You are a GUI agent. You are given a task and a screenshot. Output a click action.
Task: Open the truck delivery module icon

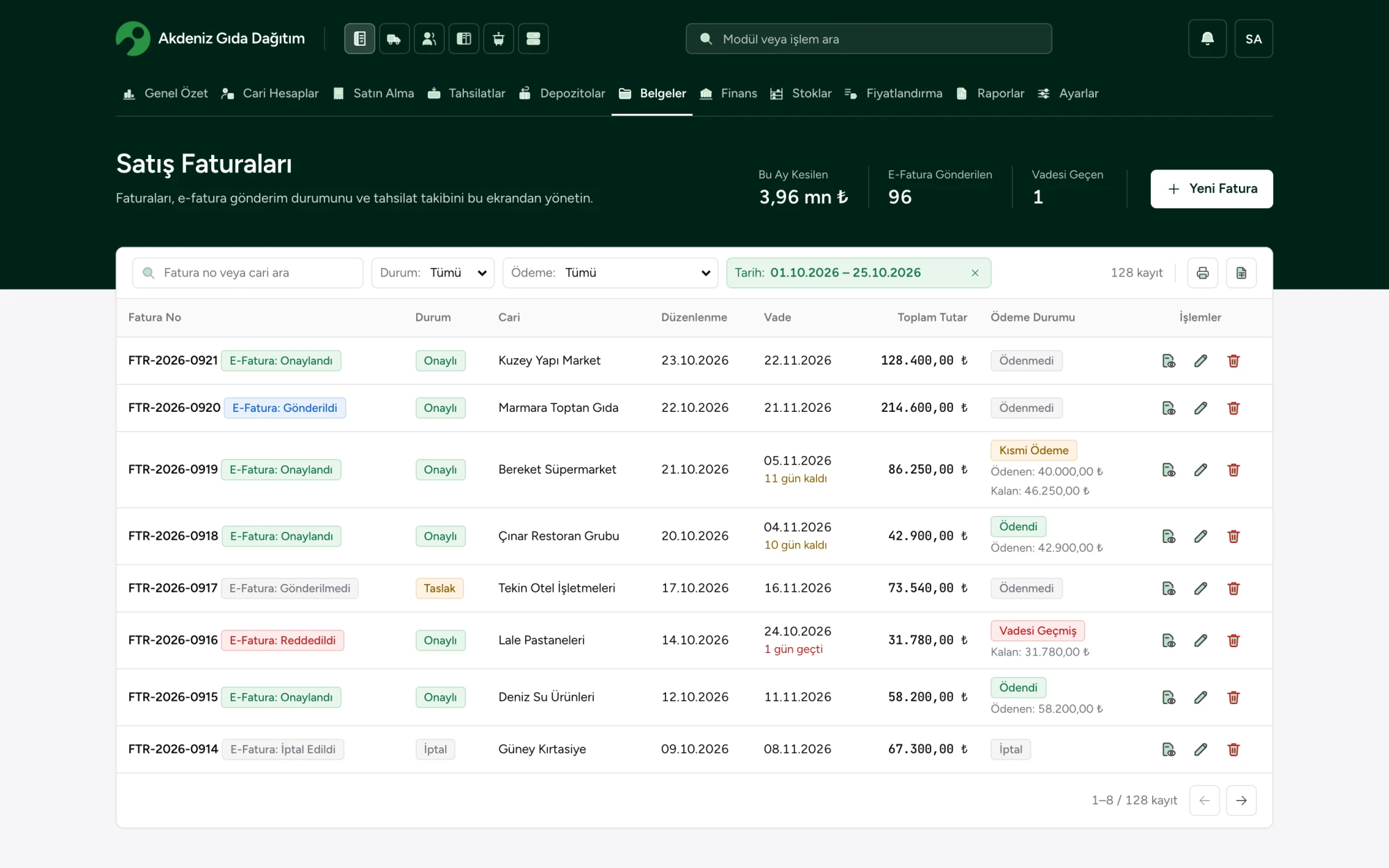394,39
